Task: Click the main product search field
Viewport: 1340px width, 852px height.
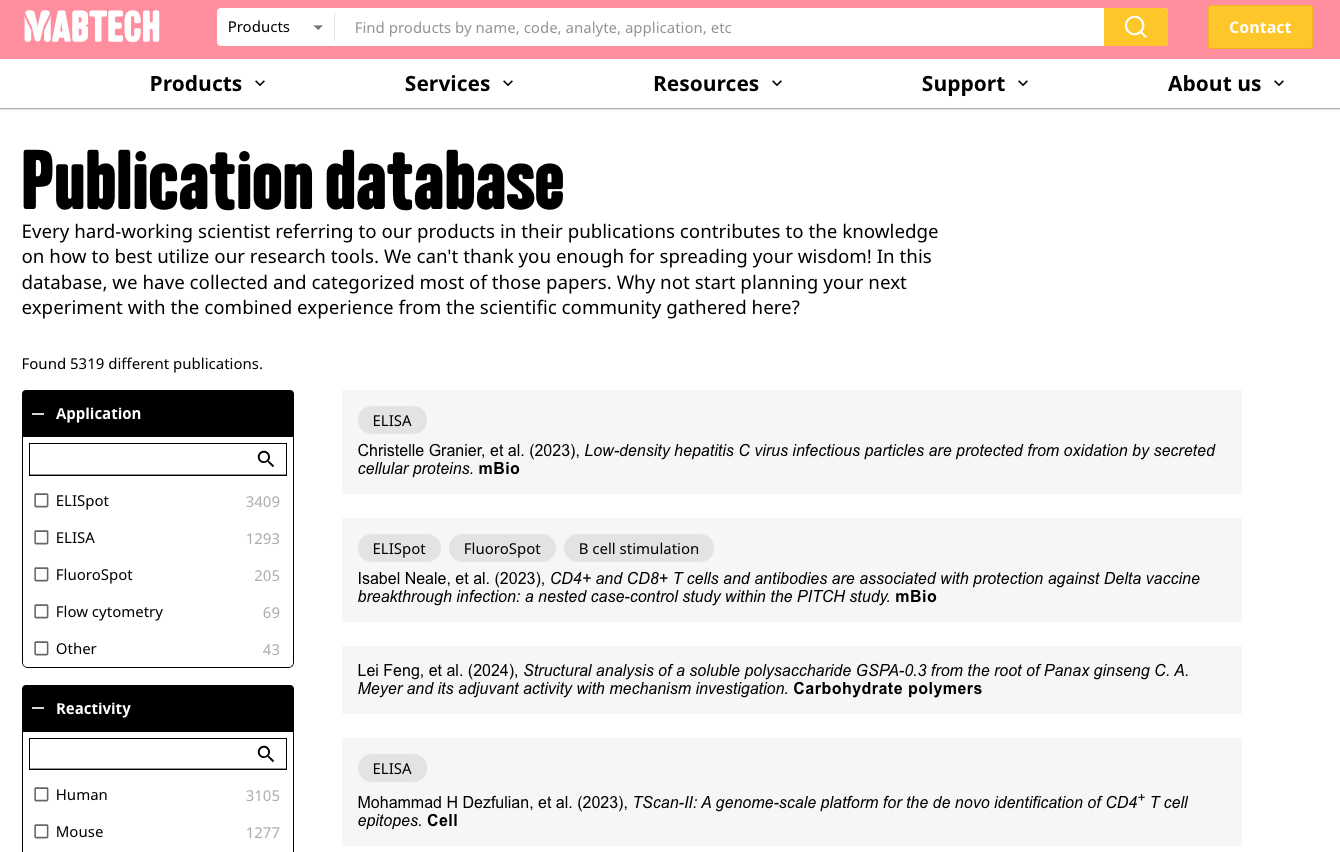Action: pos(720,27)
